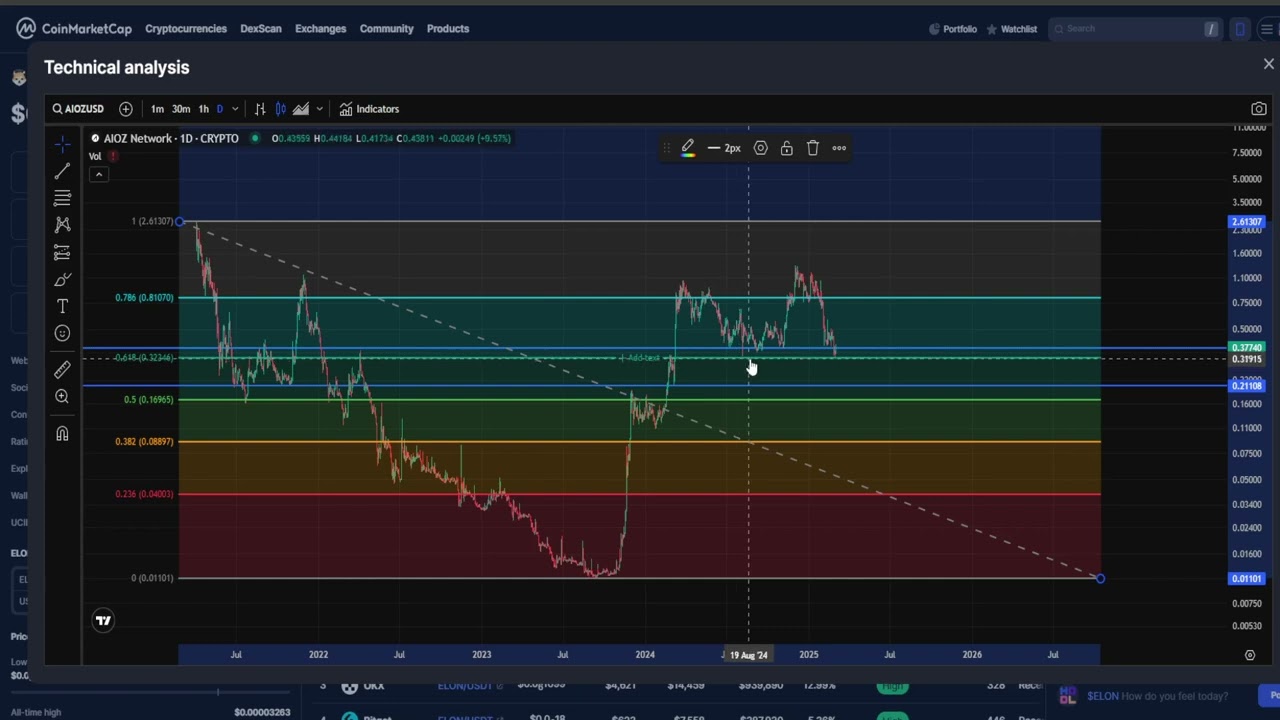Click the 0.382 (0.08897) Fib level label
The height and width of the screenshot is (720, 1280).
144,442
